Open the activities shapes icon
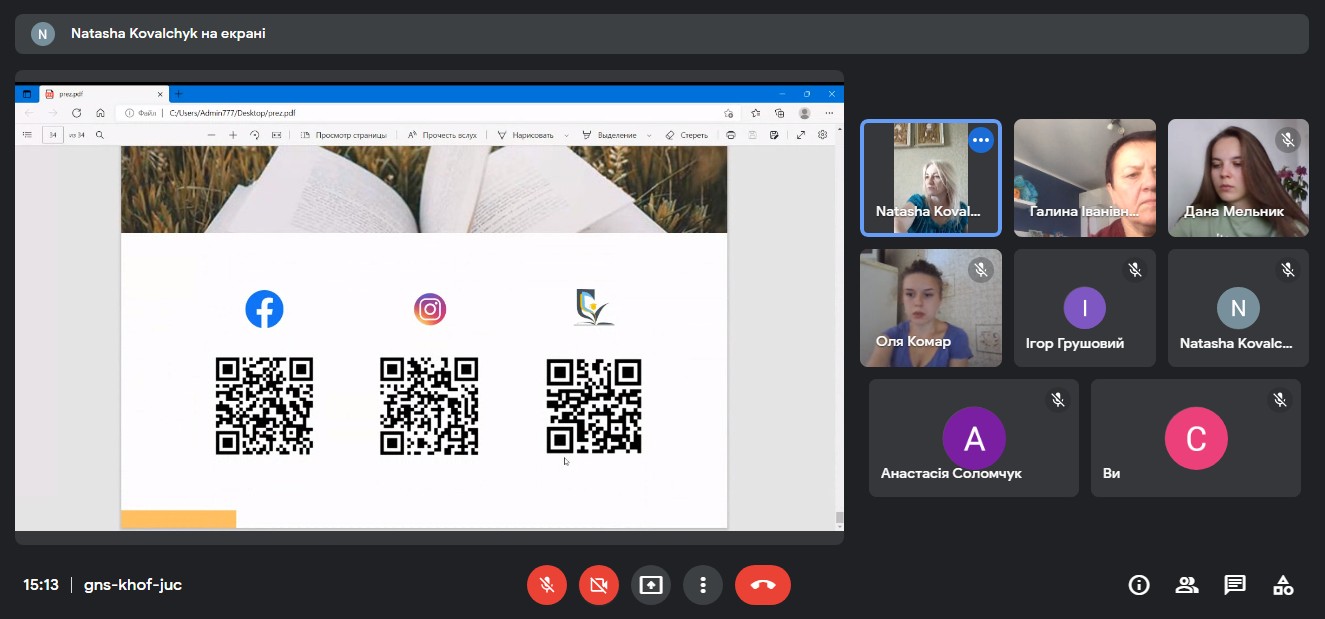The image size is (1325, 619). [1283, 585]
